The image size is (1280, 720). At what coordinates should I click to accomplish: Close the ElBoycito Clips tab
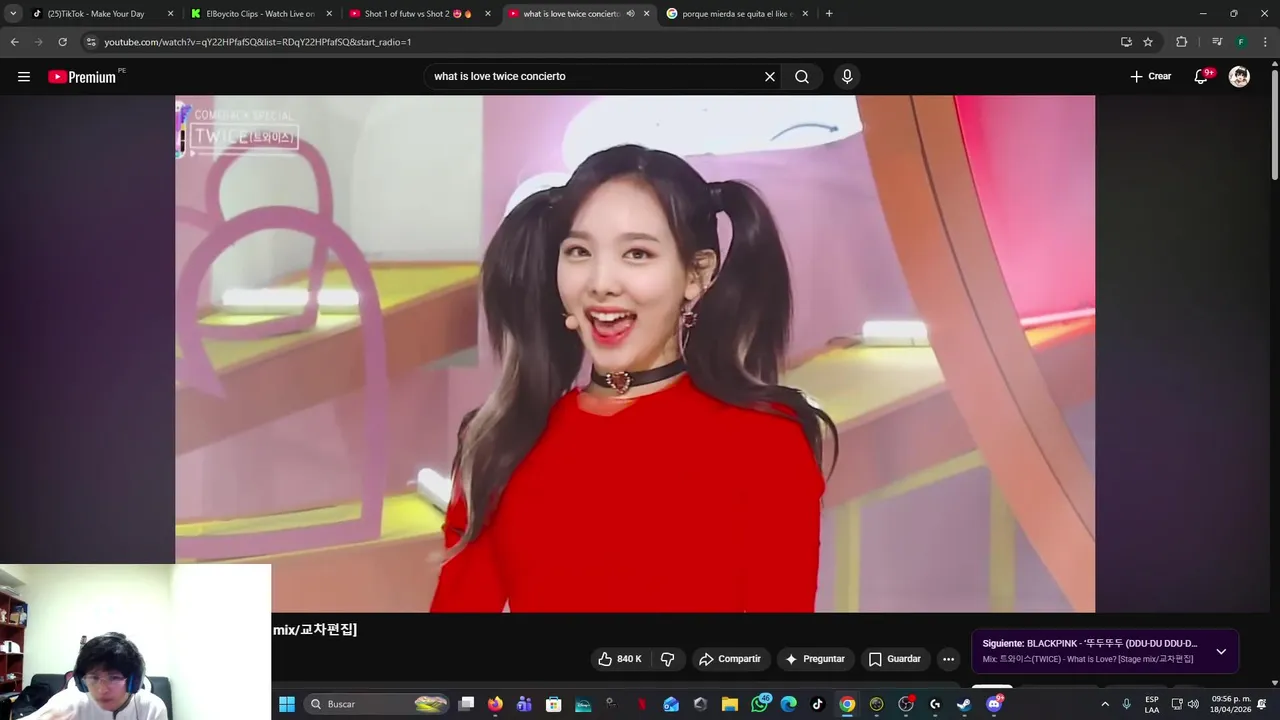pos(328,14)
